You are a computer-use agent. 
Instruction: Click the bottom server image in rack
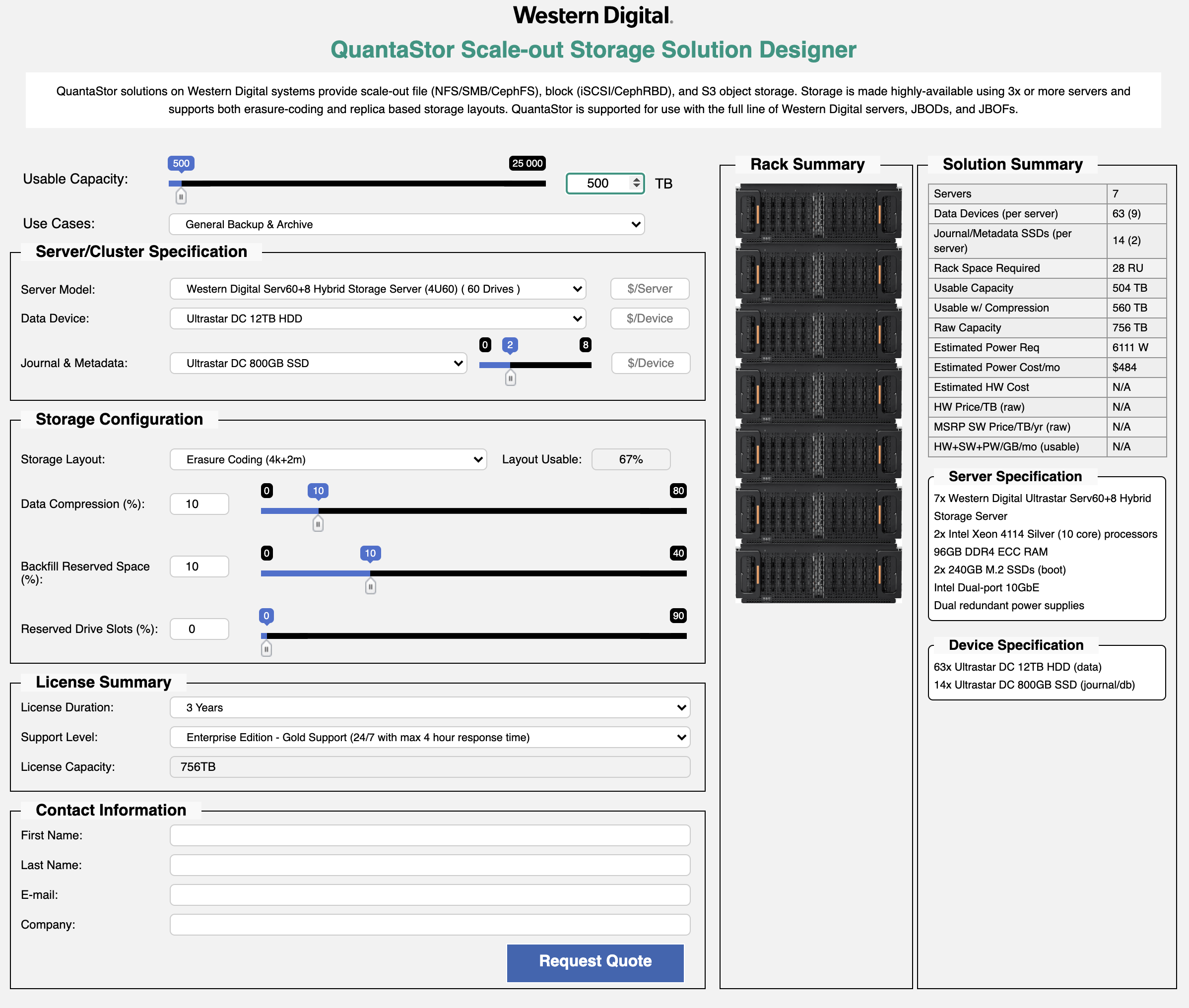pyautogui.click(x=818, y=573)
